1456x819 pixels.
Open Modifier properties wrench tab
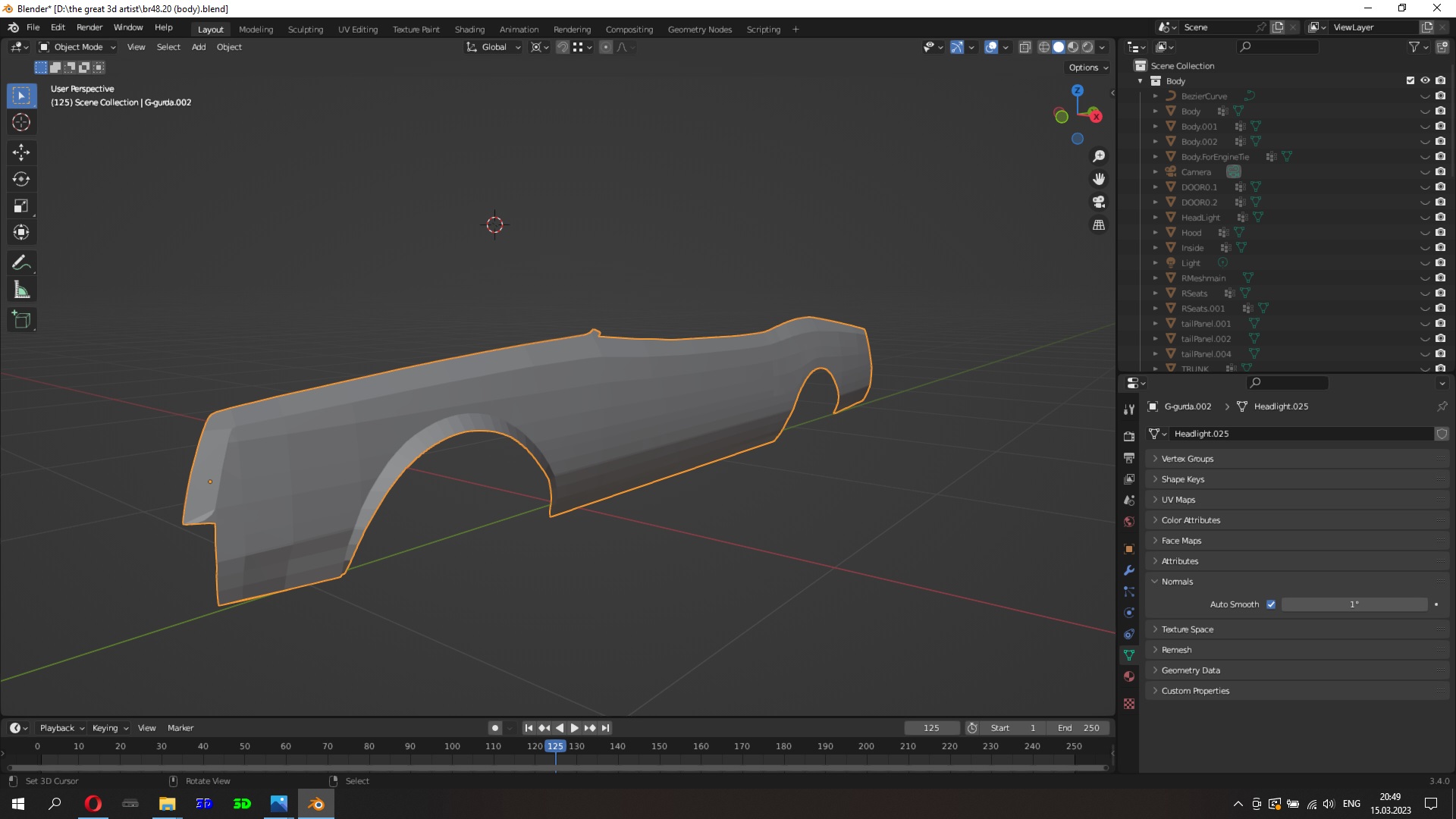(1129, 570)
